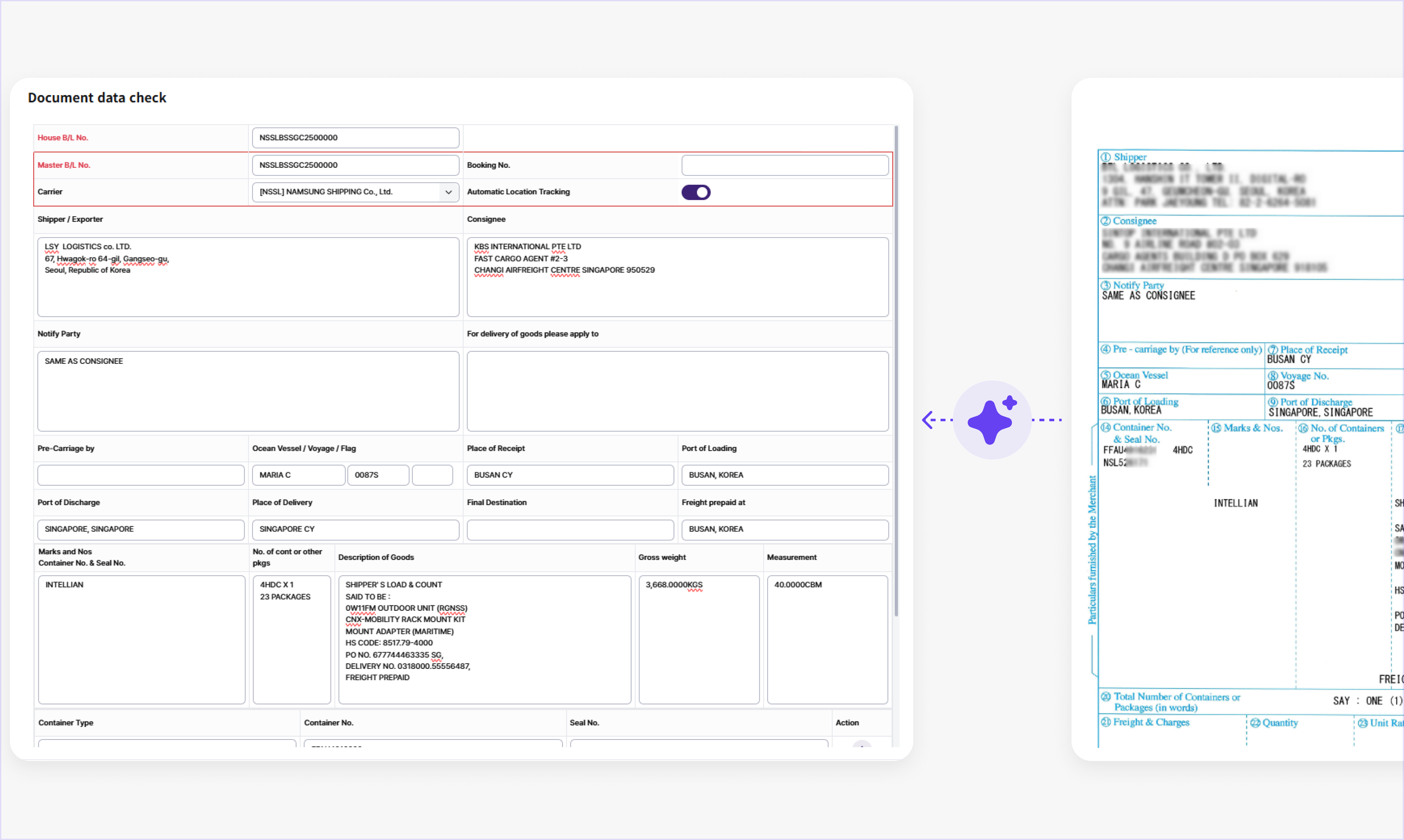
Task: Click the empty Final Destination field
Action: pos(570,529)
